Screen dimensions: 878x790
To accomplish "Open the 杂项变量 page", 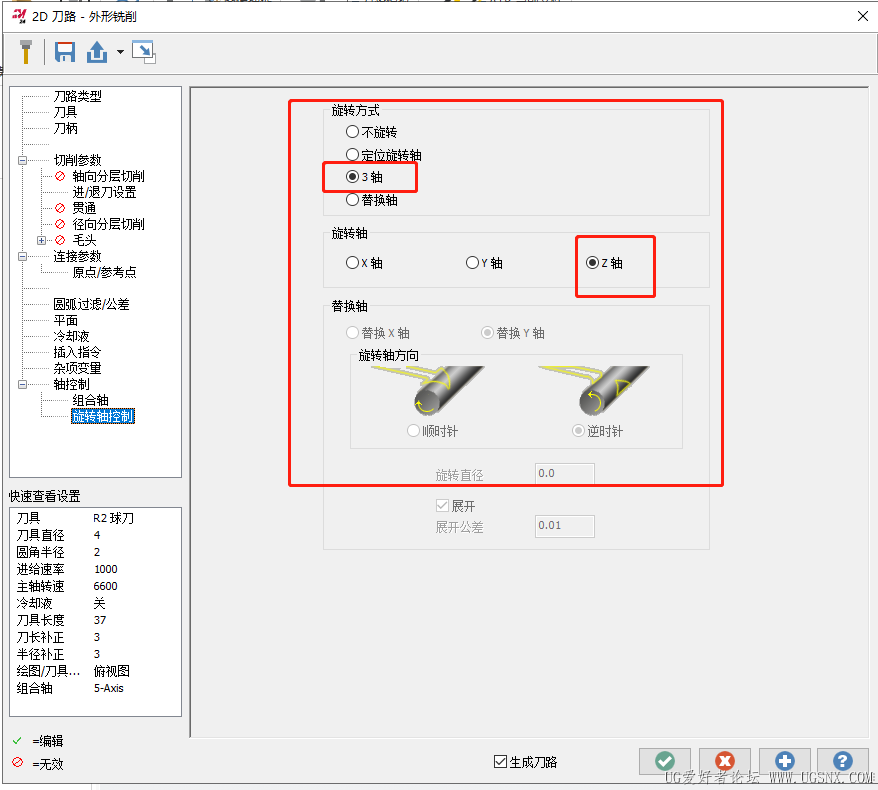I will pyautogui.click(x=77, y=368).
